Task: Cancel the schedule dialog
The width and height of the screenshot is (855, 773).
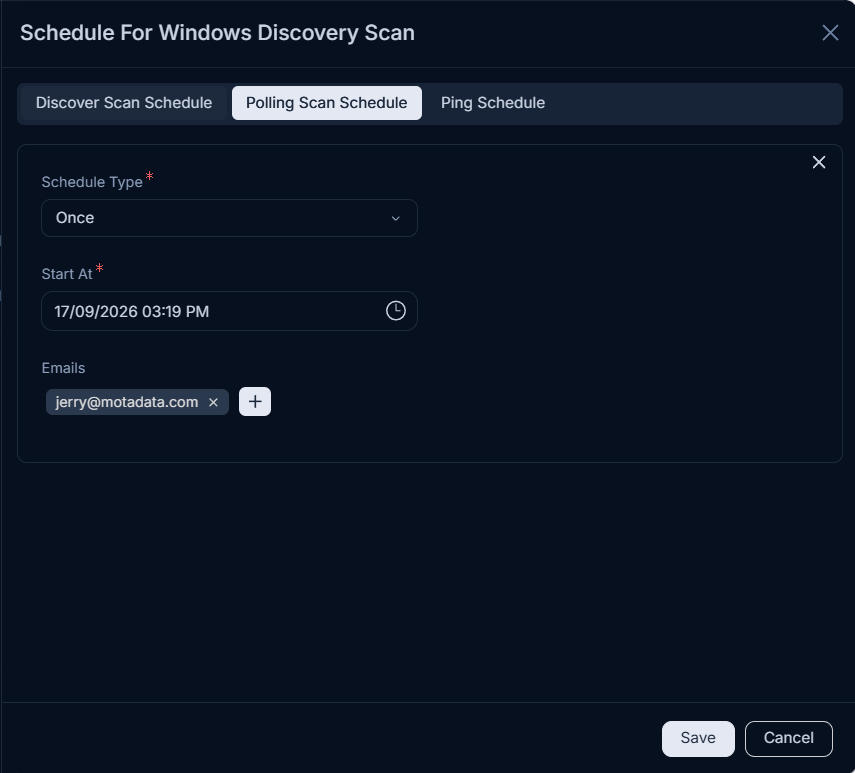Action: pos(788,738)
